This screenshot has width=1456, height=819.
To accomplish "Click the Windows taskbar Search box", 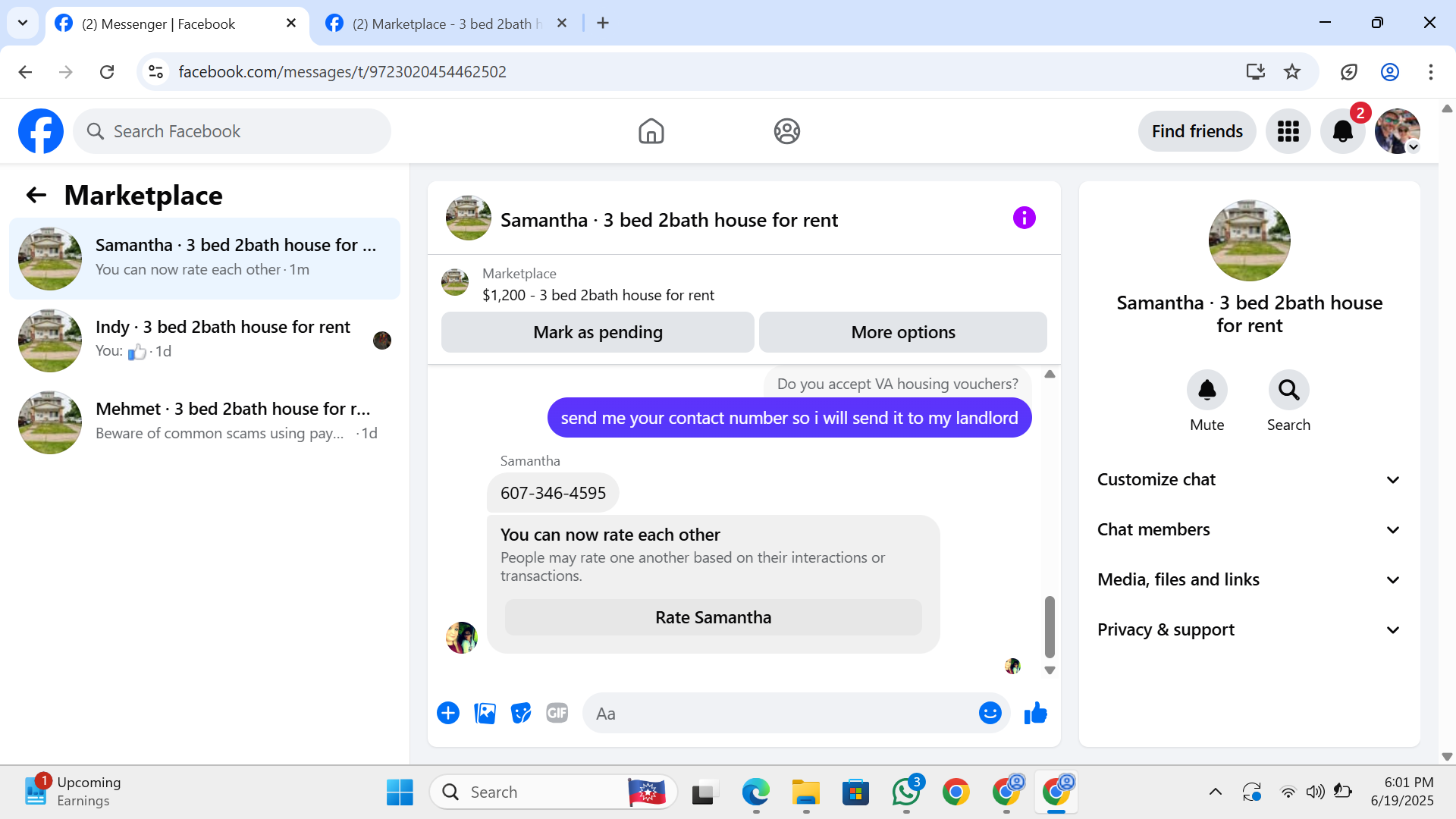I will (554, 792).
